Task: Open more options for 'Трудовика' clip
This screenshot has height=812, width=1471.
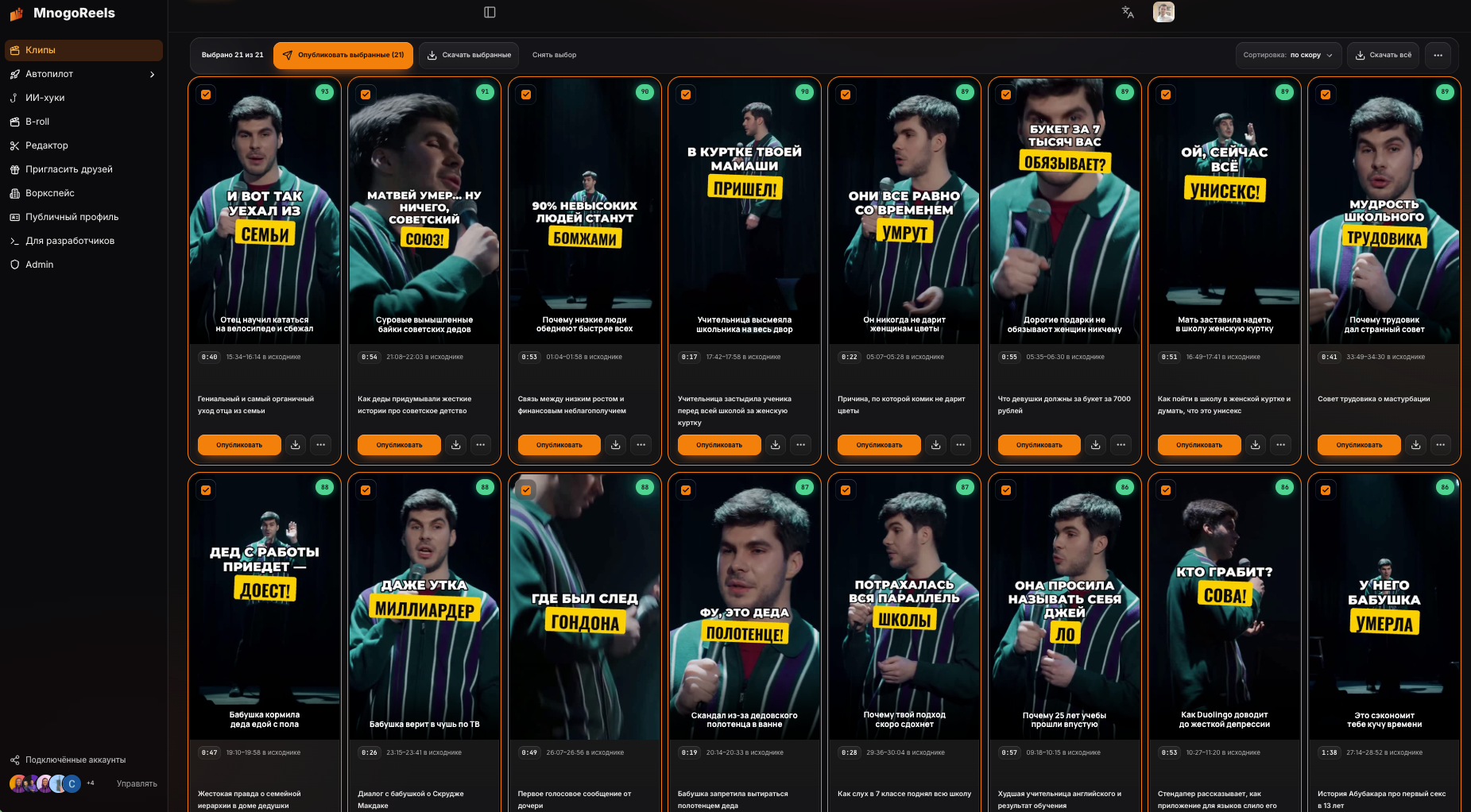Action: coord(1441,445)
